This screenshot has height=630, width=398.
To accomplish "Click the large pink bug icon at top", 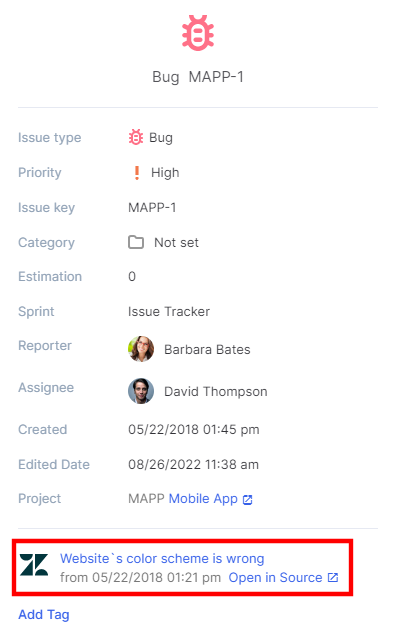I will pyautogui.click(x=198, y=33).
